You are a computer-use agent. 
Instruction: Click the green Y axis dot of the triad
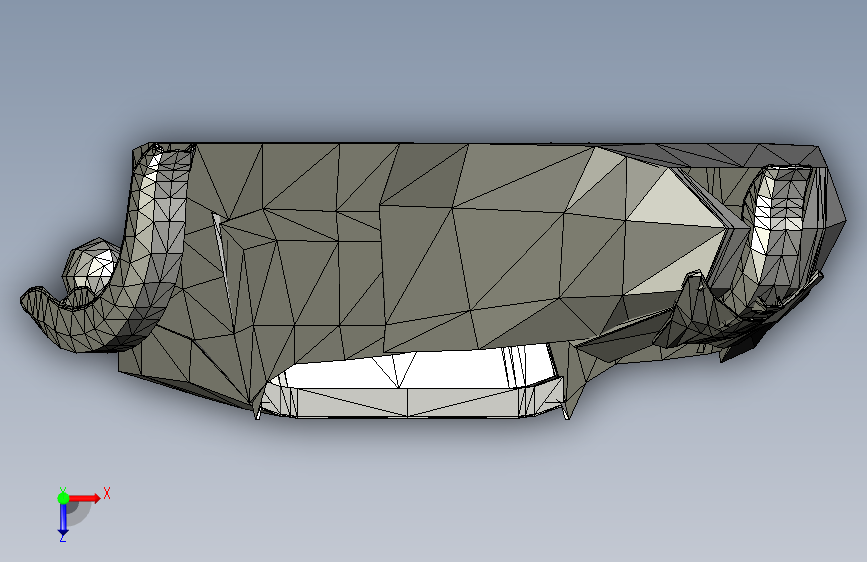coord(63,498)
